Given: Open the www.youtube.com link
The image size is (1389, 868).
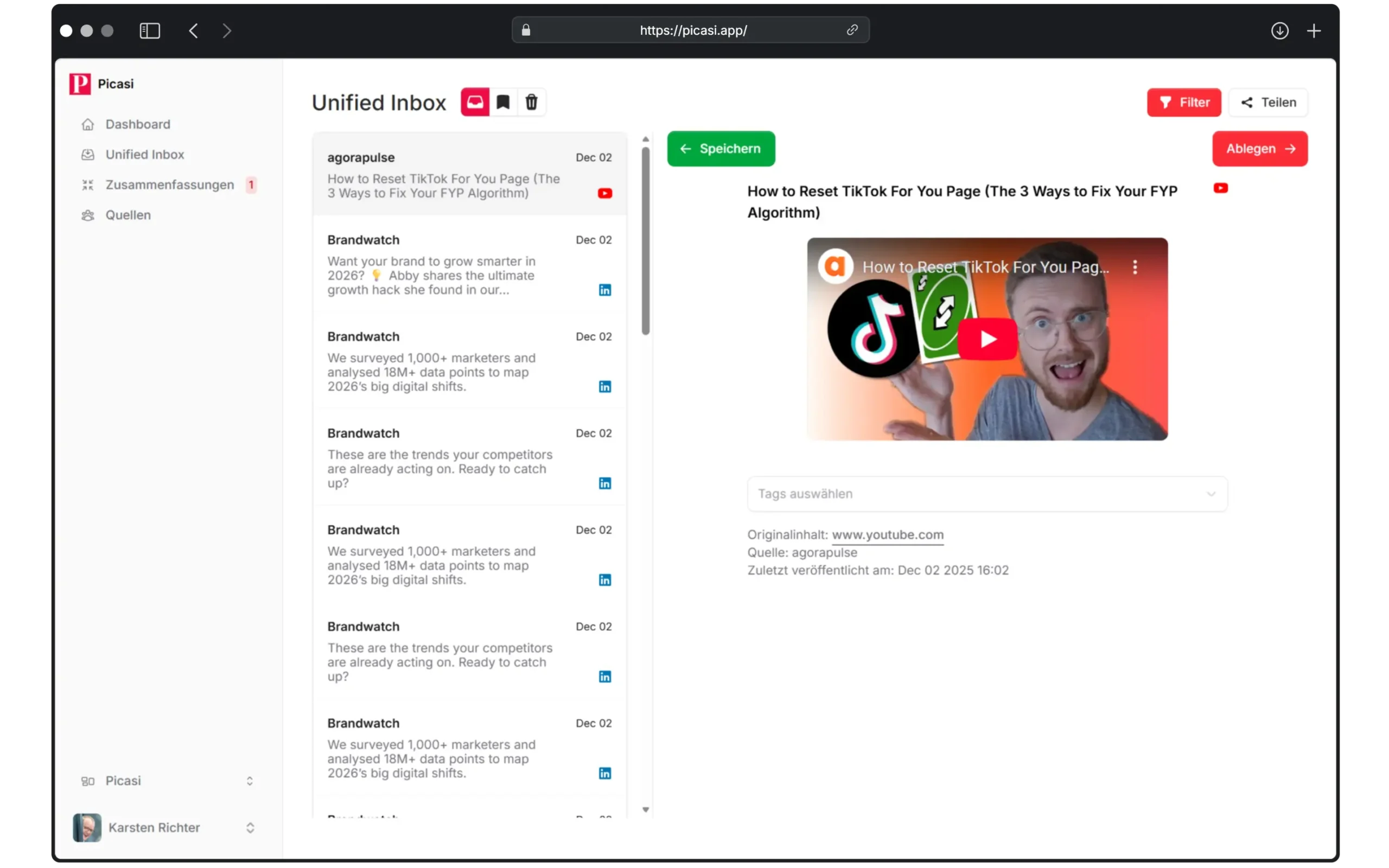Looking at the screenshot, I should [887, 534].
